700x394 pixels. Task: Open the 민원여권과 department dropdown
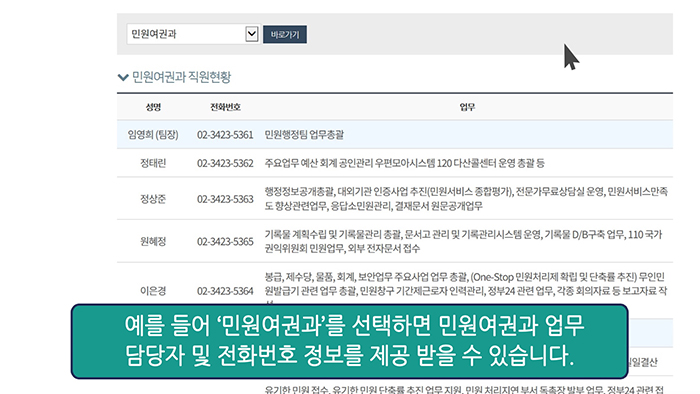click(193, 34)
